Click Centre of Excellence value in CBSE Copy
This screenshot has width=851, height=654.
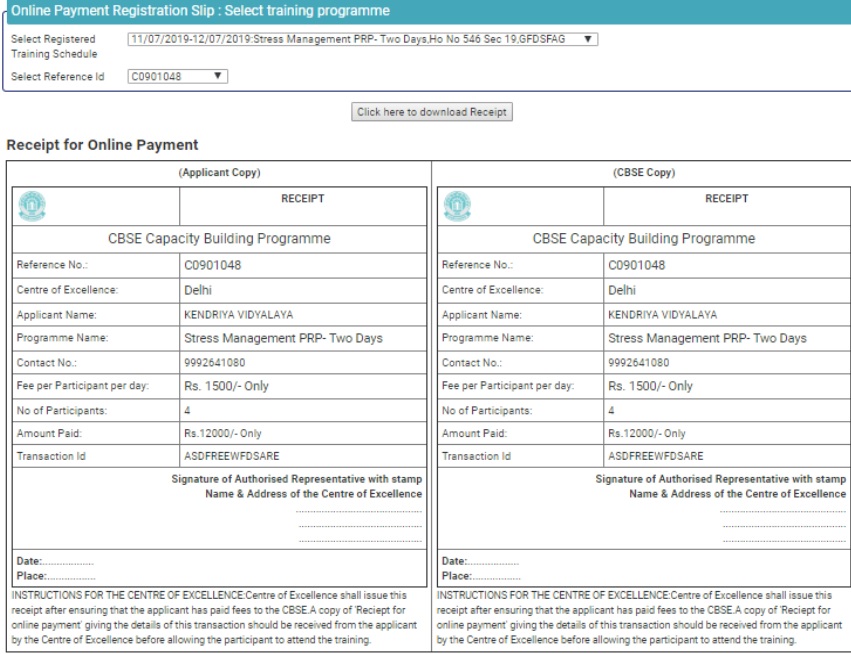click(x=621, y=290)
